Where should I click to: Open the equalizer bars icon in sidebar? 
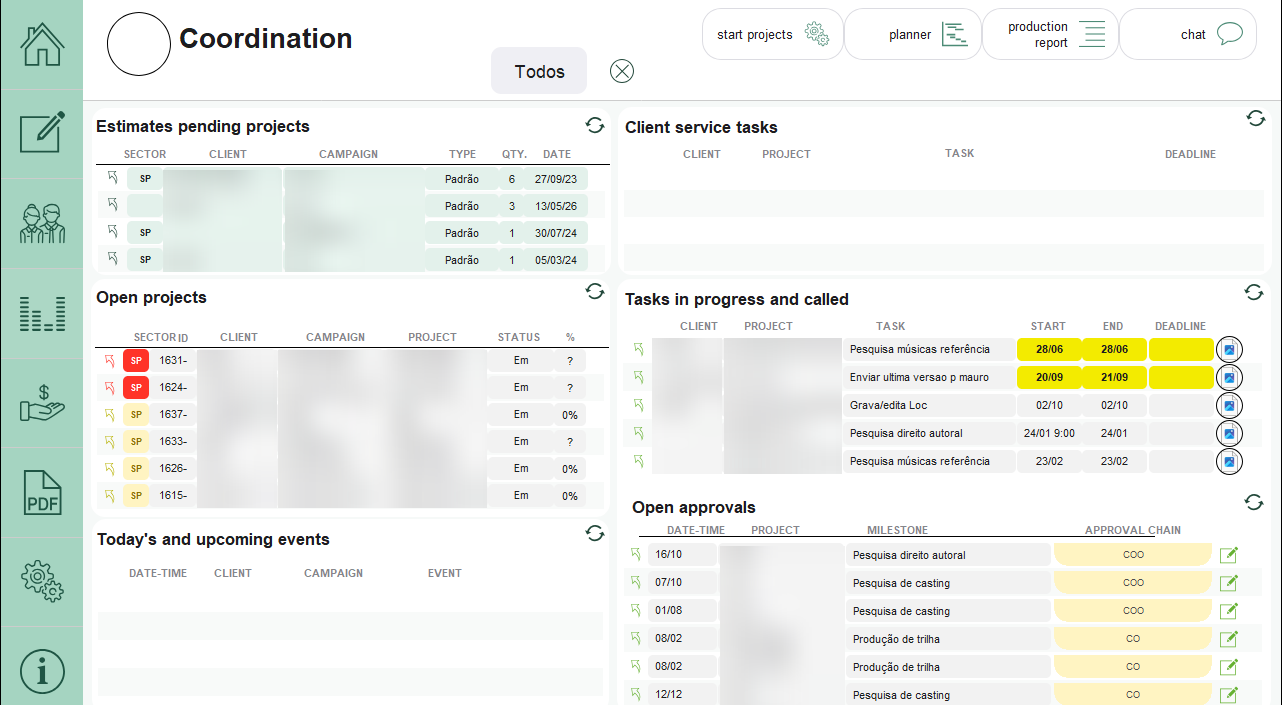click(x=42, y=314)
